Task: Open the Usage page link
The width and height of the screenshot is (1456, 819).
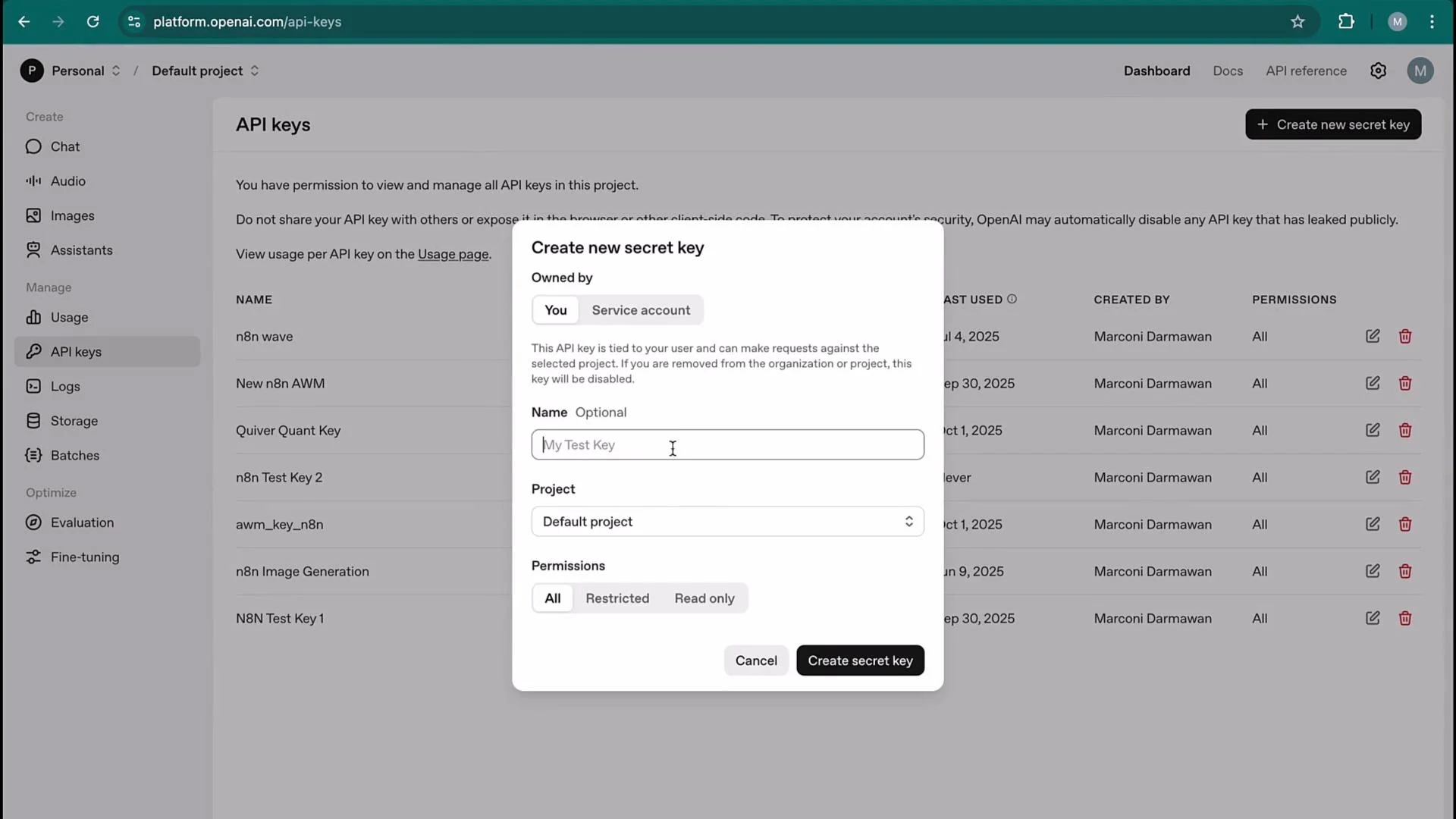Action: pyautogui.click(x=453, y=254)
